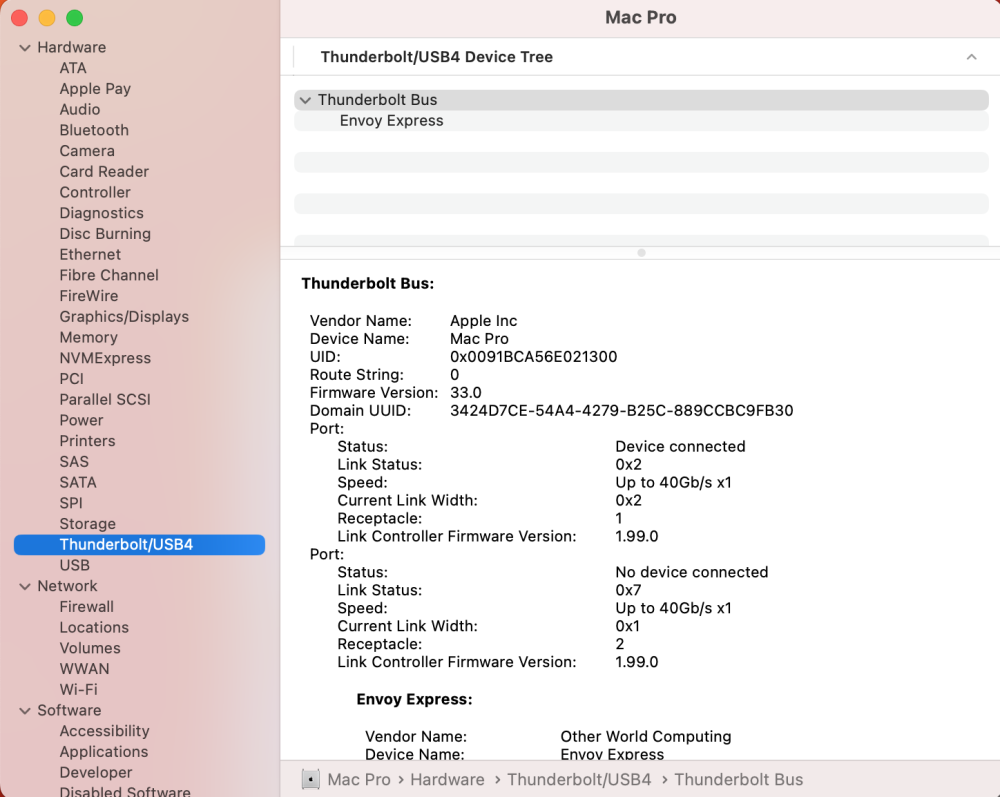
Task: Click Hardware in the path bar
Action: 447,780
